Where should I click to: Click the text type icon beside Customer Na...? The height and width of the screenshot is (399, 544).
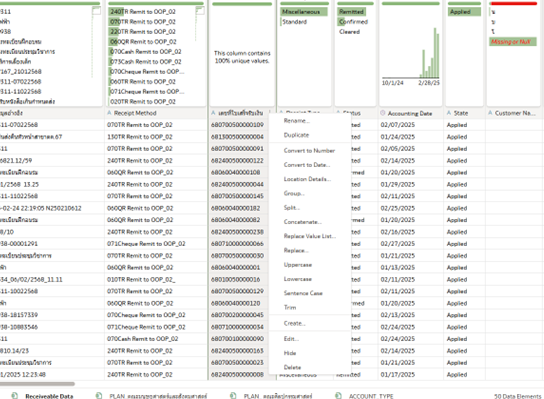pos(490,113)
